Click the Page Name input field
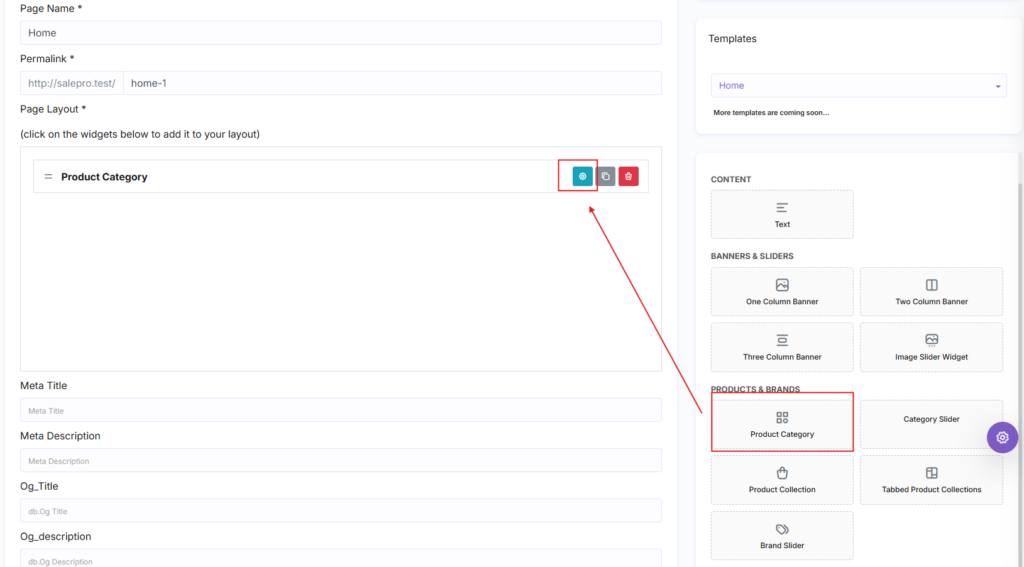This screenshot has width=1024, height=567. tap(340, 33)
